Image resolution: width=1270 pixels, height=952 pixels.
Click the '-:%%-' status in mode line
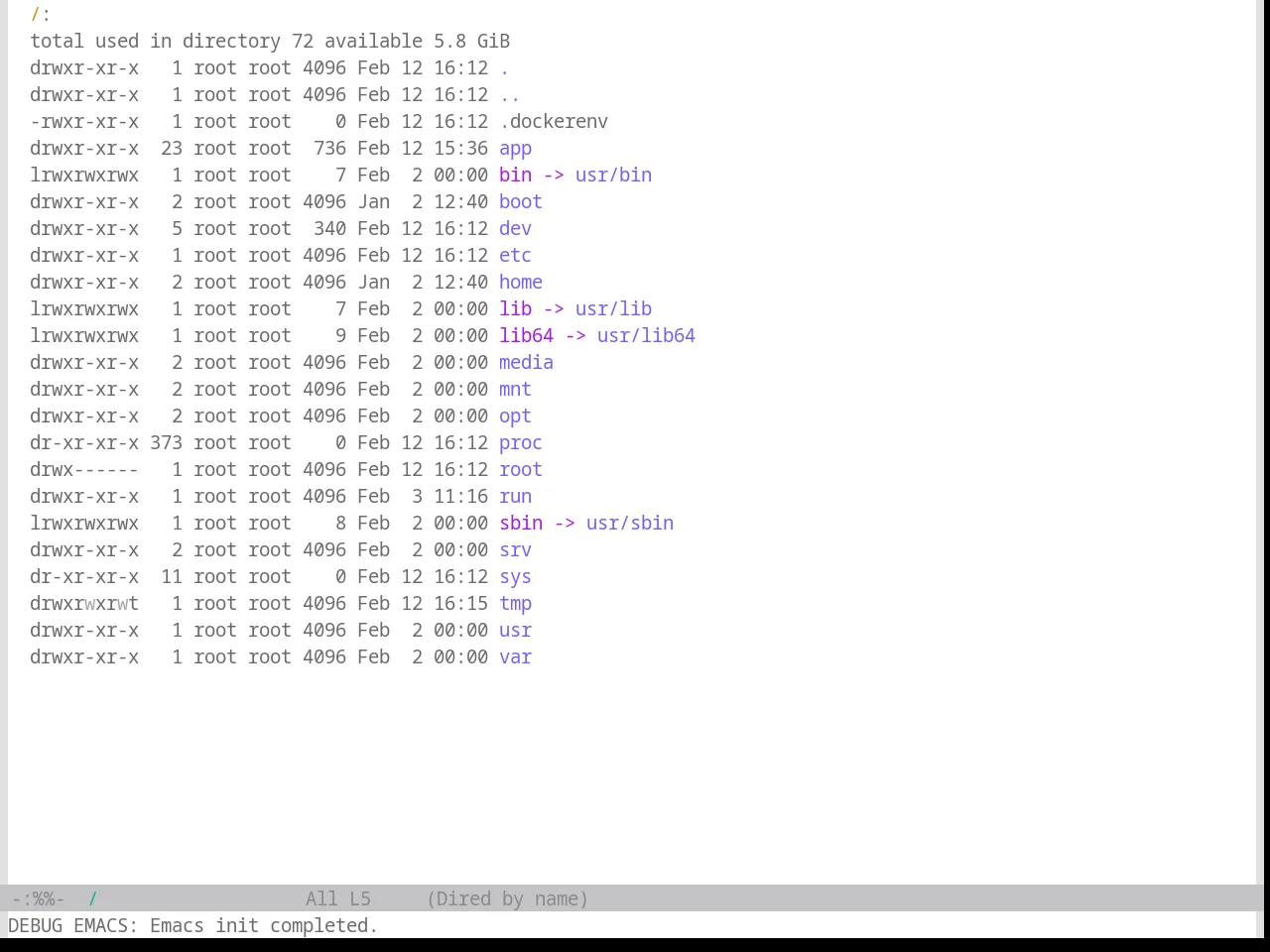pos(38,899)
